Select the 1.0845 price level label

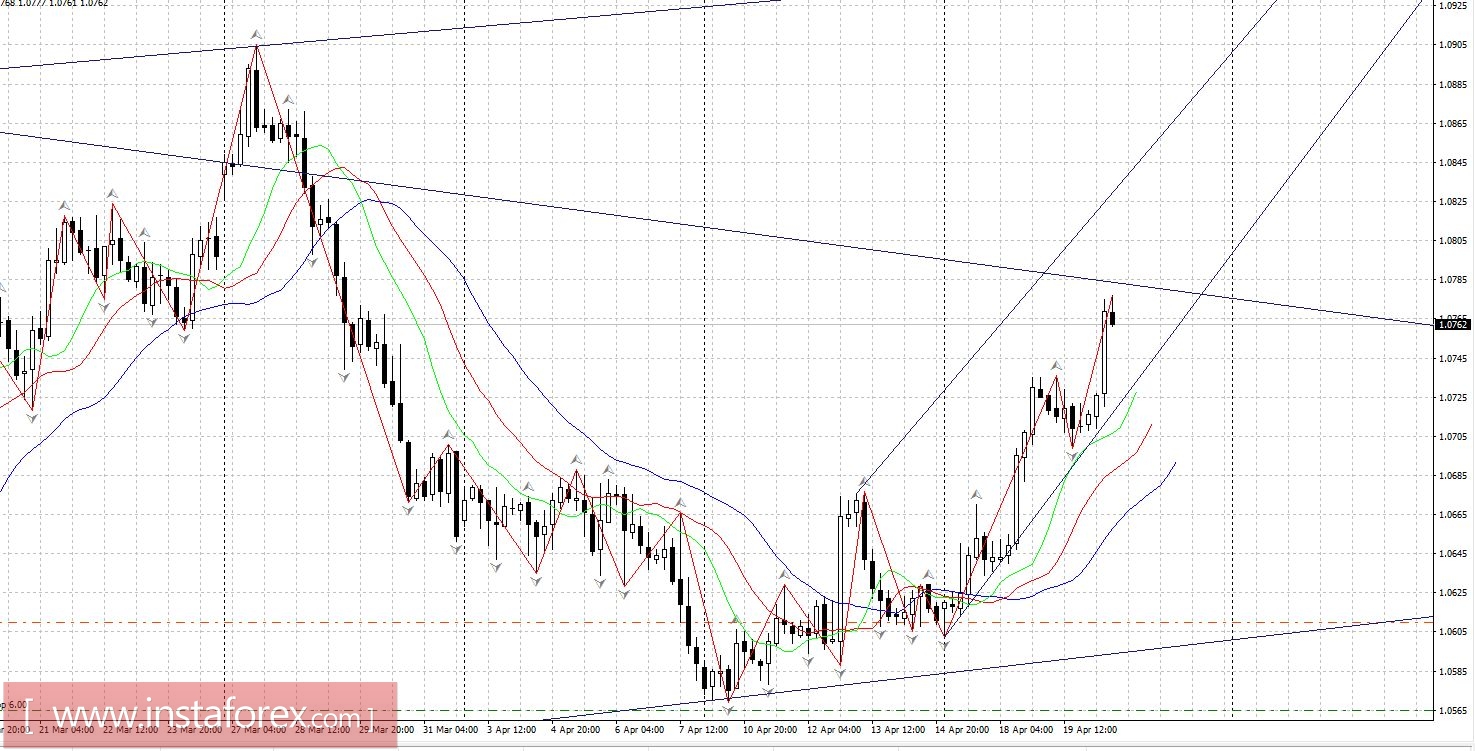pos(1453,163)
